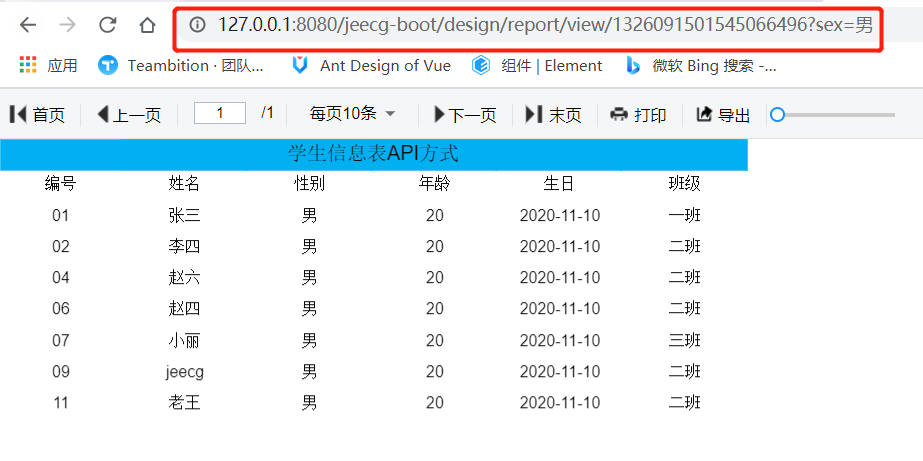Open the 应用 apps bookmark
This screenshot has height=461, width=923.
pos(48,65)
